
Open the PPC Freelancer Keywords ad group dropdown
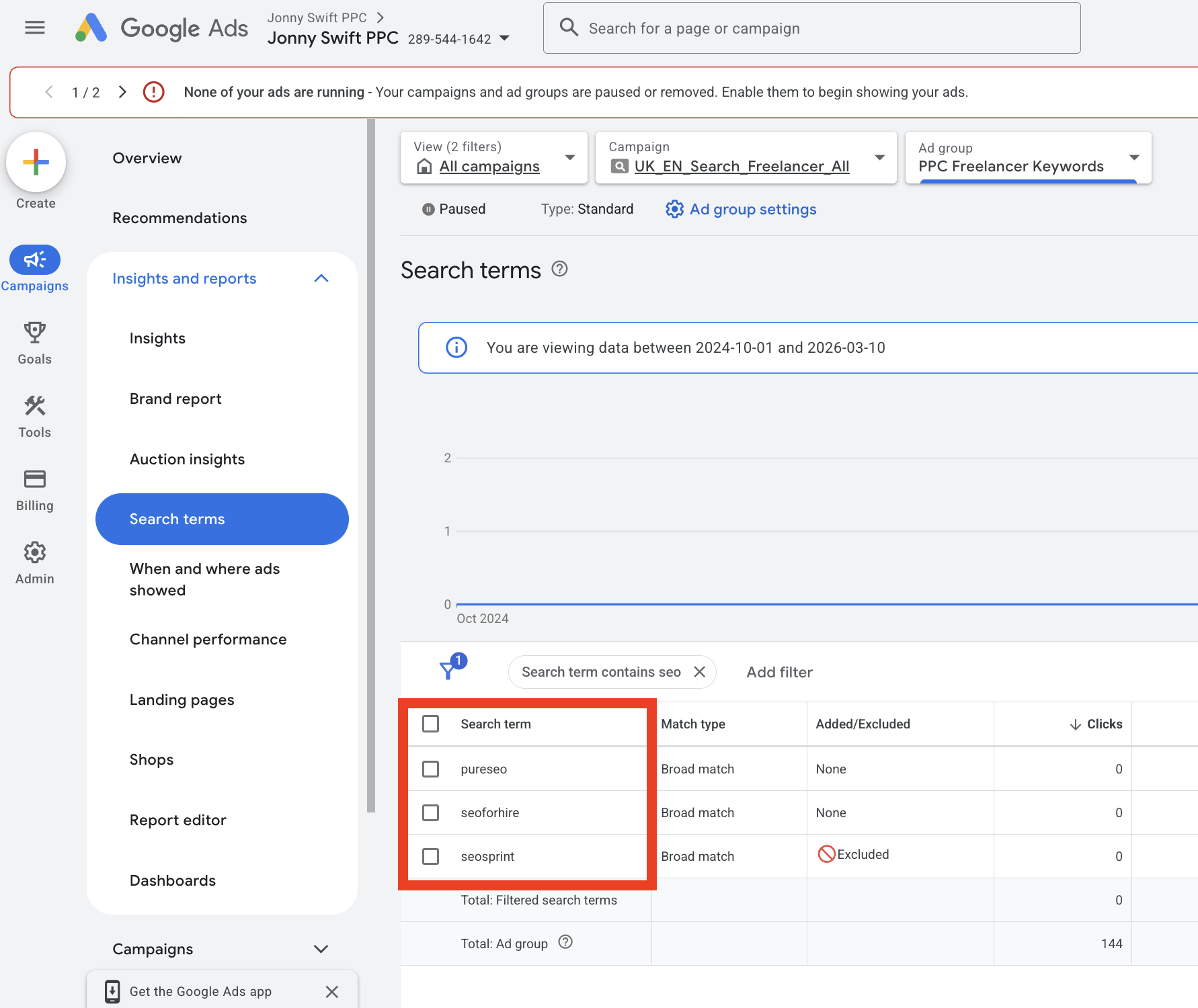[x=1135, y=157]
